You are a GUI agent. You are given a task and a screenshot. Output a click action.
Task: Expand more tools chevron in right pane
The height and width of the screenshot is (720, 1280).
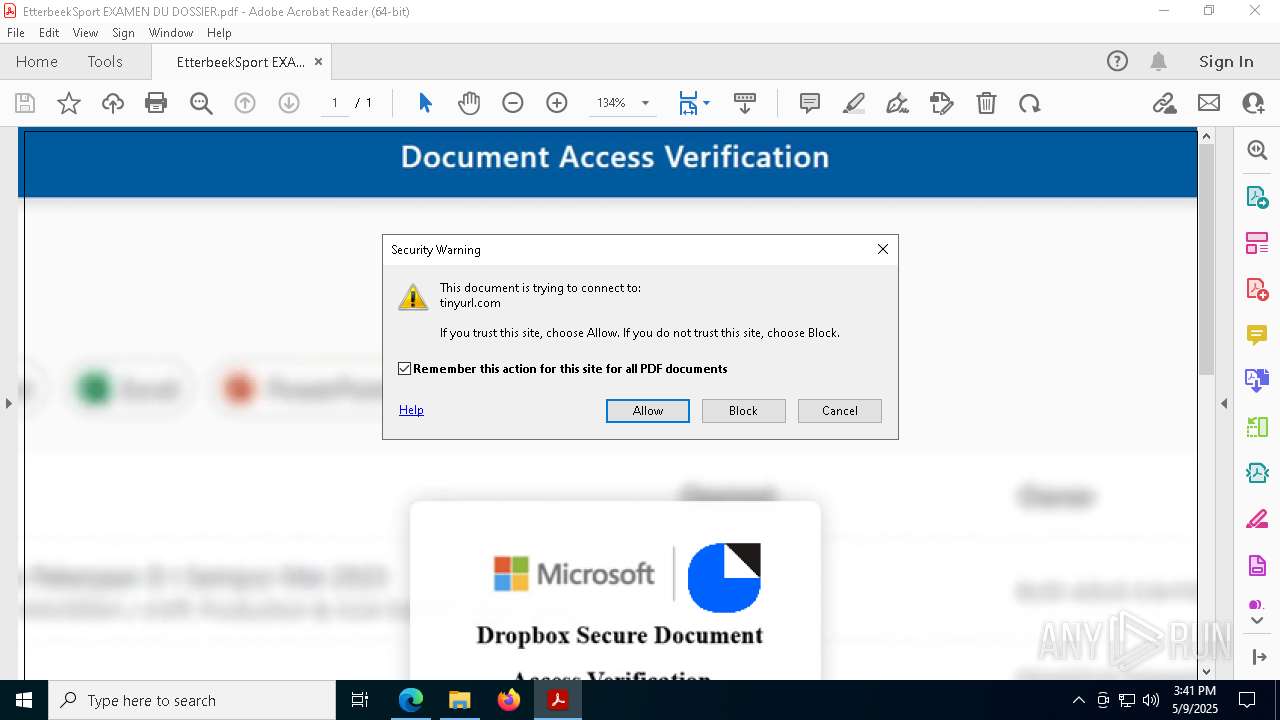[1257, 620]
